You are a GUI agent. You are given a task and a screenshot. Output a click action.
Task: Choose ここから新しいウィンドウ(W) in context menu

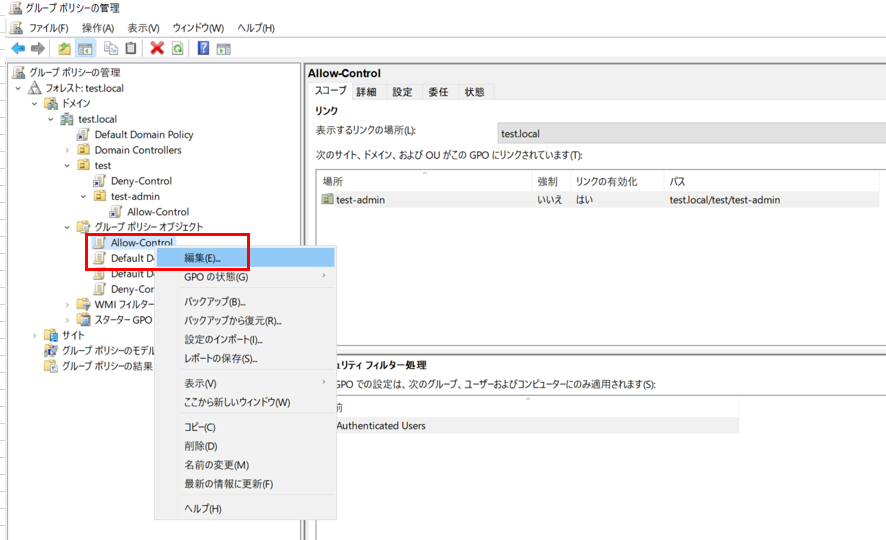[x=245, y=402]
